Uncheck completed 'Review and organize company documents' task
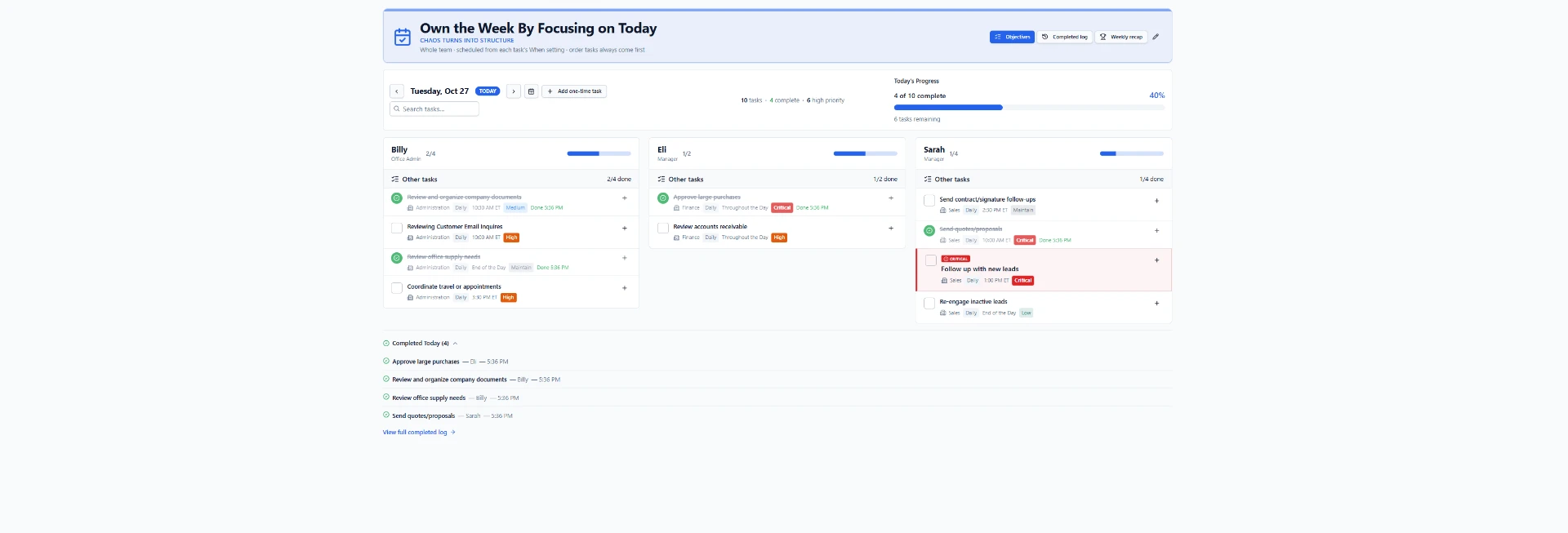The width and height of the screenshot is (1568, 533). [397, 198]
